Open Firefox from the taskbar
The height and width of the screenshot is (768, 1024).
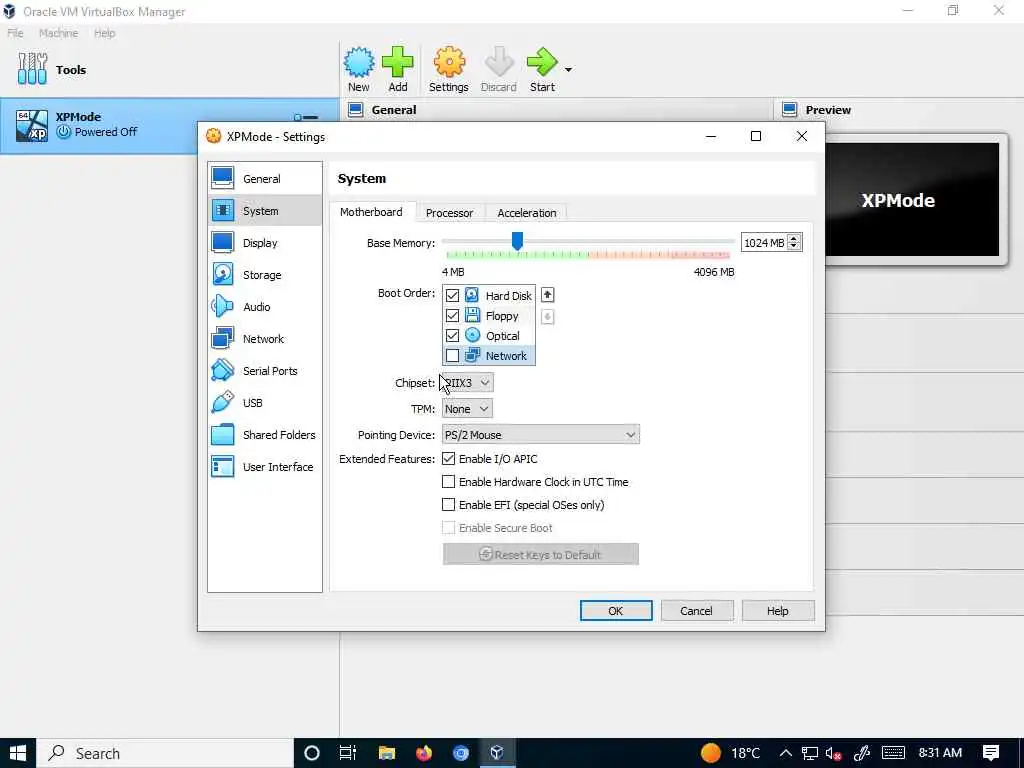pyautogui.click(x=424, y=753)
